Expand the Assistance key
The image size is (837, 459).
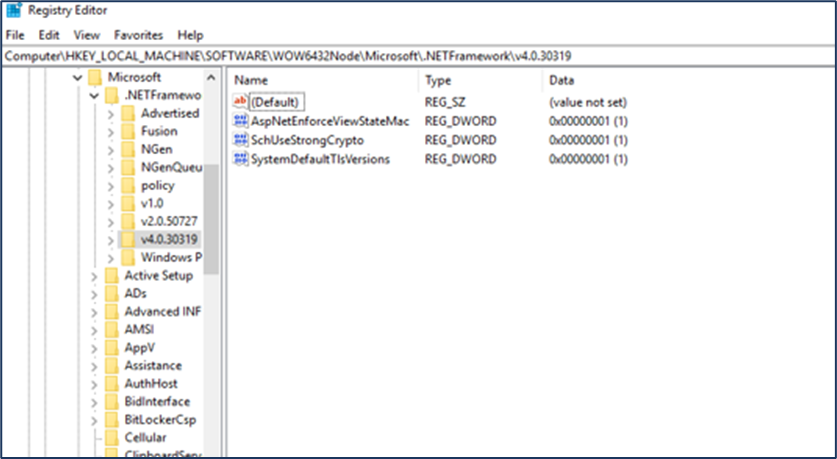[x=94, y=366]
